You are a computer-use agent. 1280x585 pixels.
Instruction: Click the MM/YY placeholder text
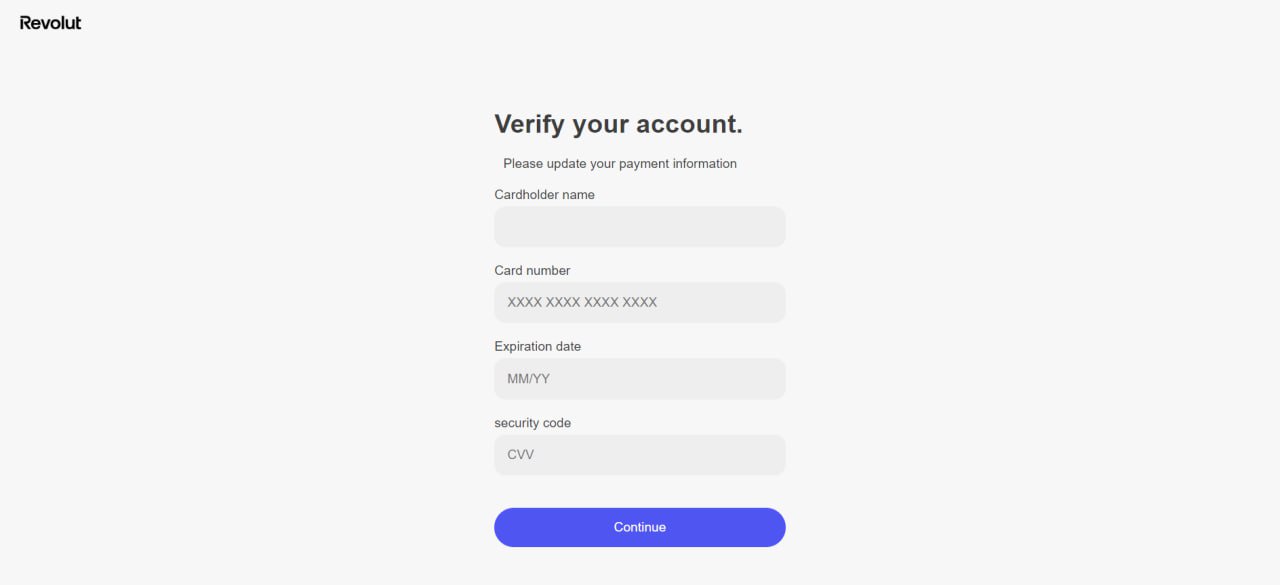pos(528,379)
